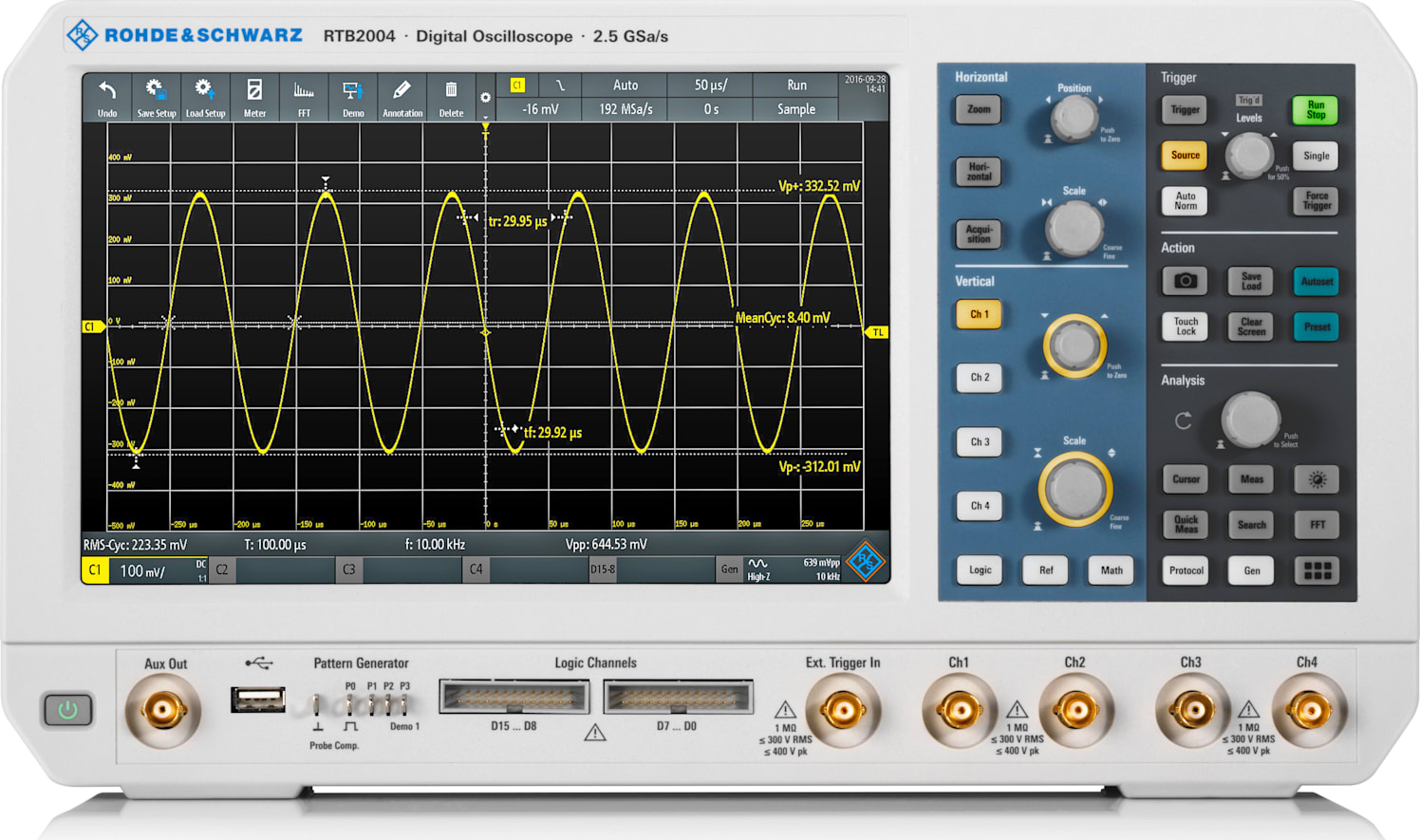Click the TL trigger level marker on the waveform
Screen dimensions: 1420x840
(x=876, y=332)
